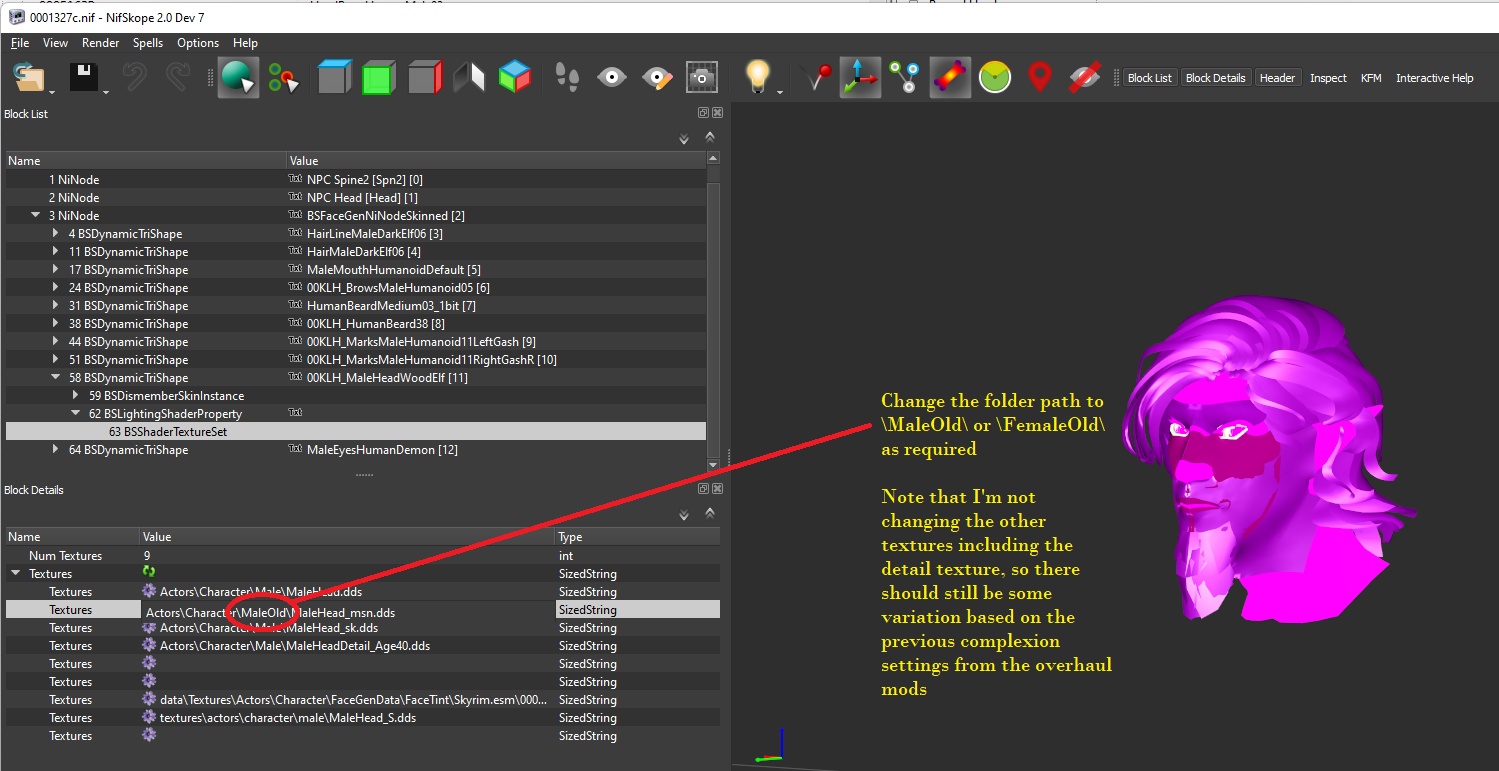
Task: Click the Type column header in Block Details
Action: tap(637, 537)
